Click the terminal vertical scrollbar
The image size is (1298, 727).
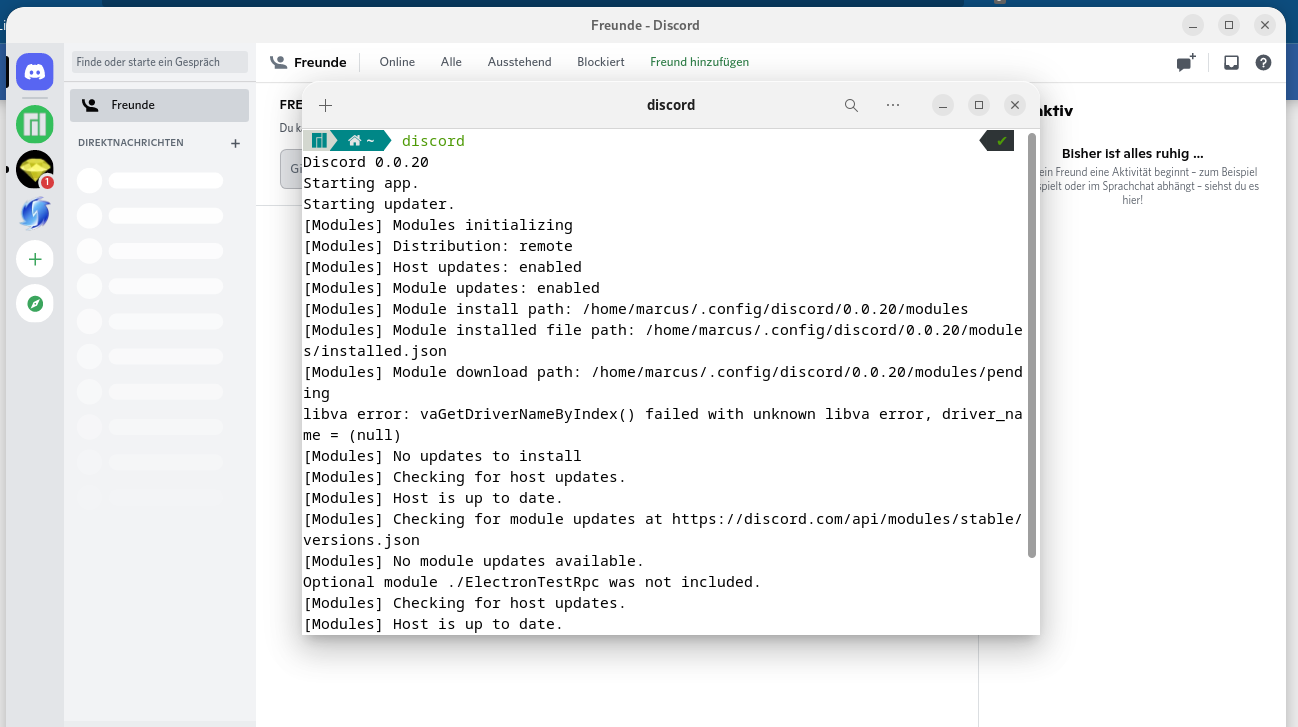coord(1032,345)
